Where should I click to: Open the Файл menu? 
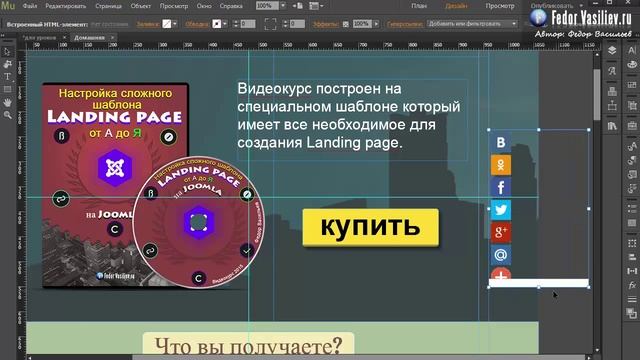(30, 6)
